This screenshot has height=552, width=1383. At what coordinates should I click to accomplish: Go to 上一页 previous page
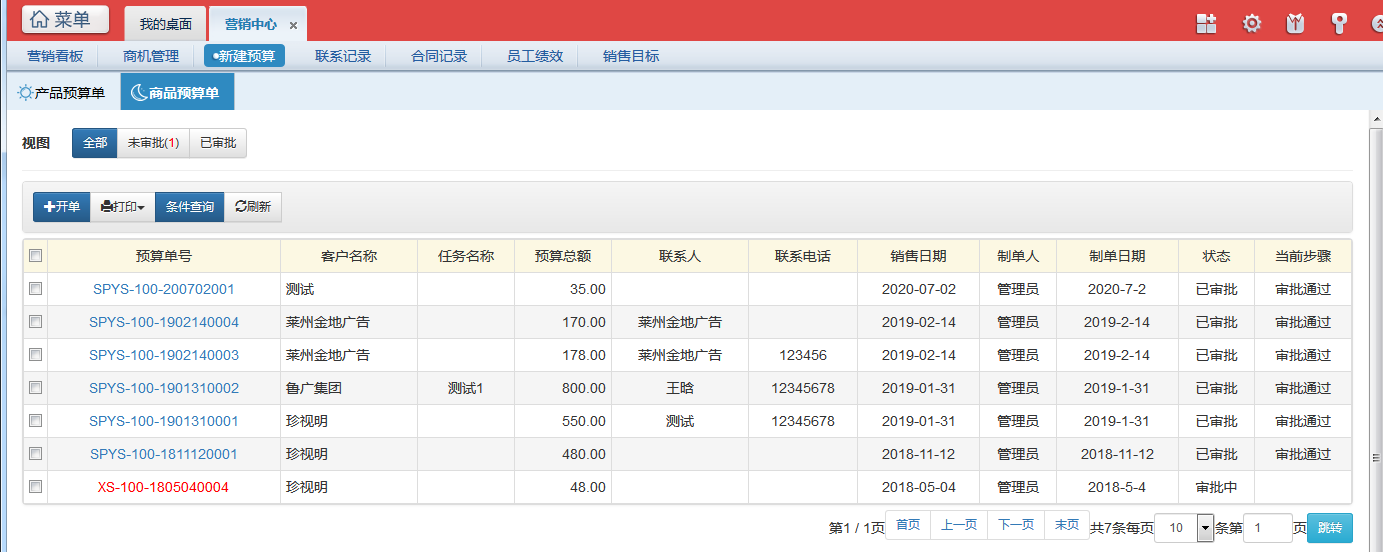[x=959, y=525]
